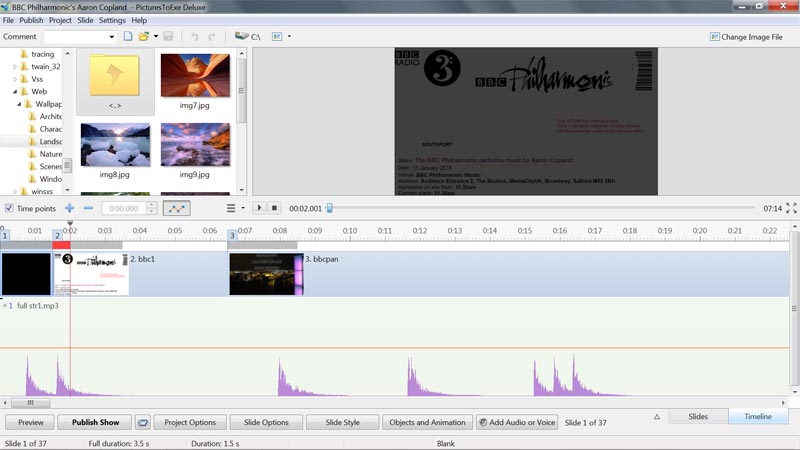This screenshot has width=800, height=450.
Task: Click the Redo arrow icon
Action: point(212,36)
